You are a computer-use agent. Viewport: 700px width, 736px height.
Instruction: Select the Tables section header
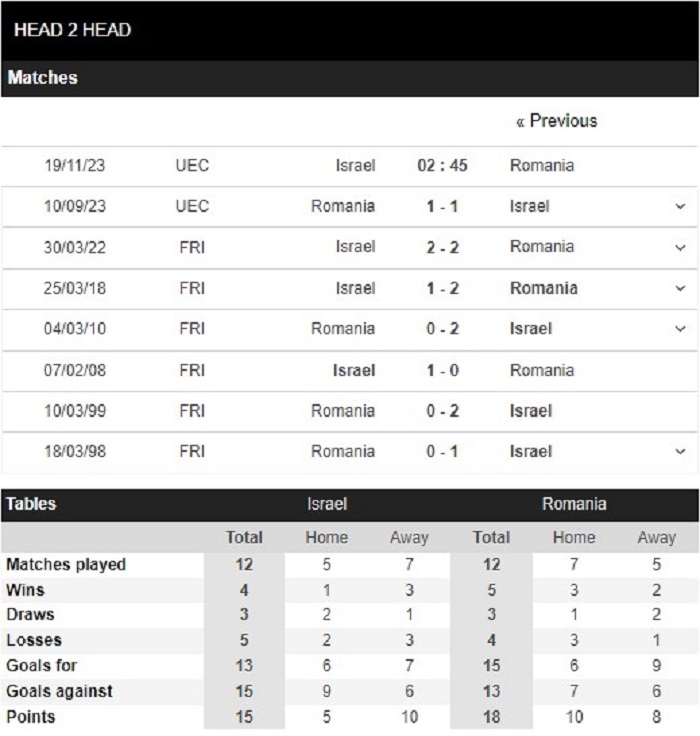(x=31, y=504)
